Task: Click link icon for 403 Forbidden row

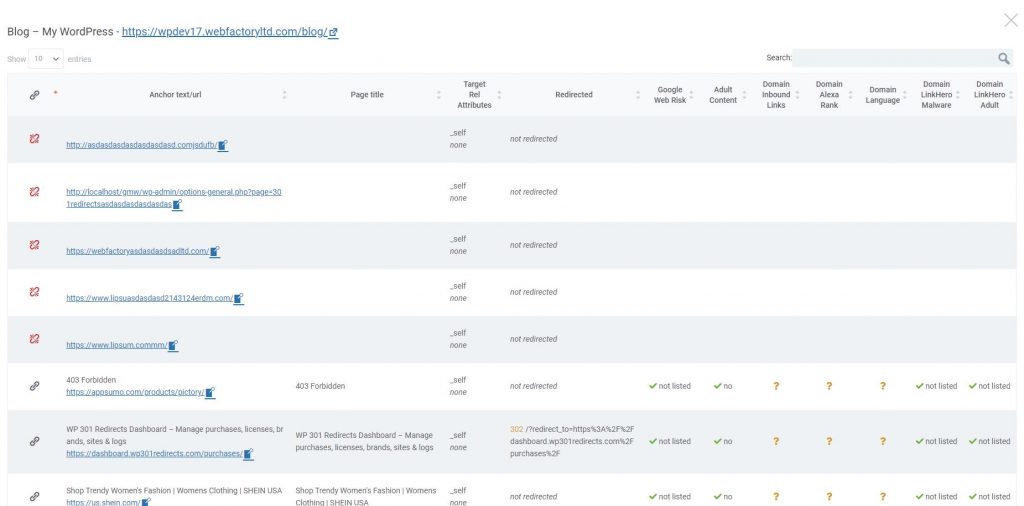Action: 35,386
